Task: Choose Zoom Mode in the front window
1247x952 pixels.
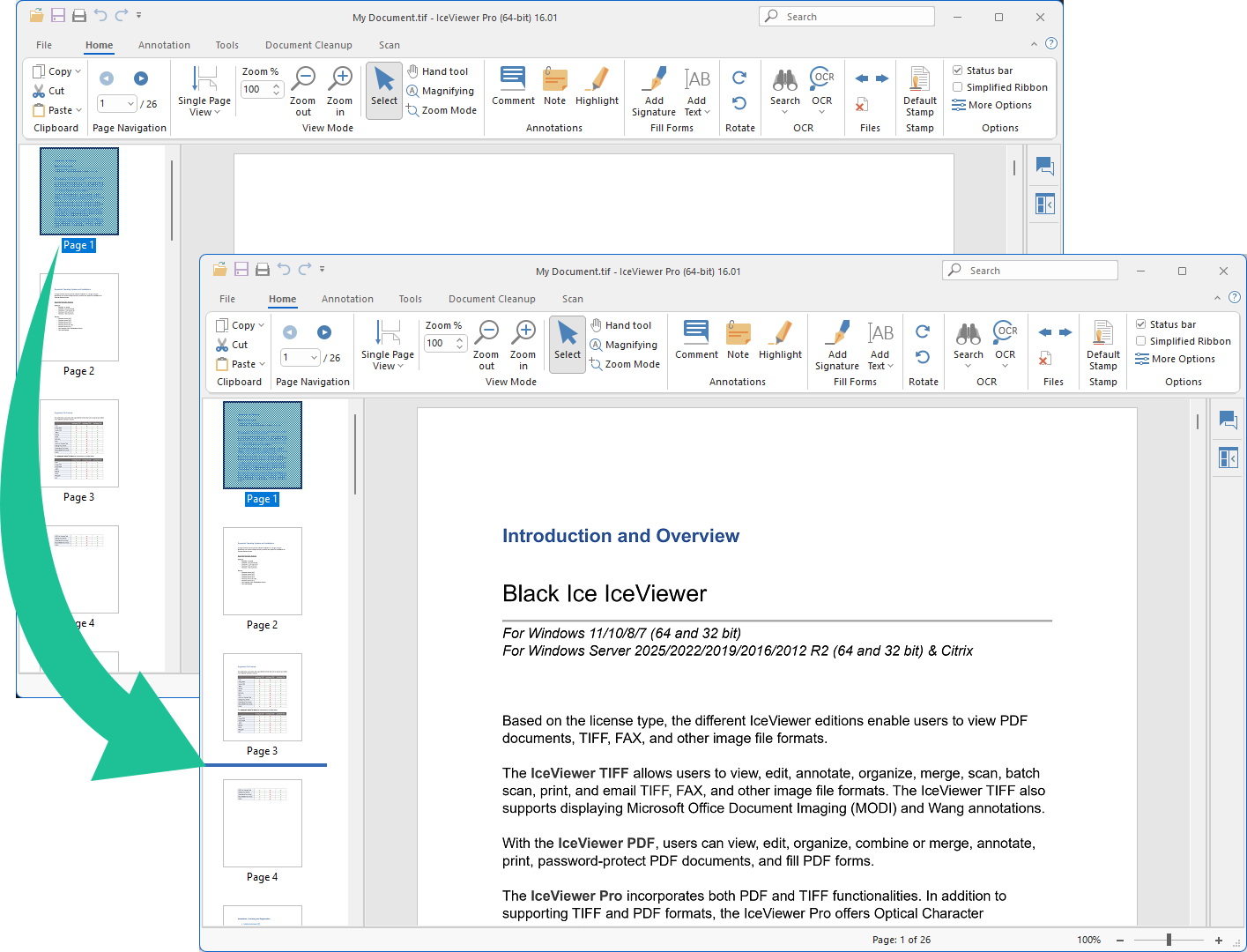Action: [x=625, y=364]
